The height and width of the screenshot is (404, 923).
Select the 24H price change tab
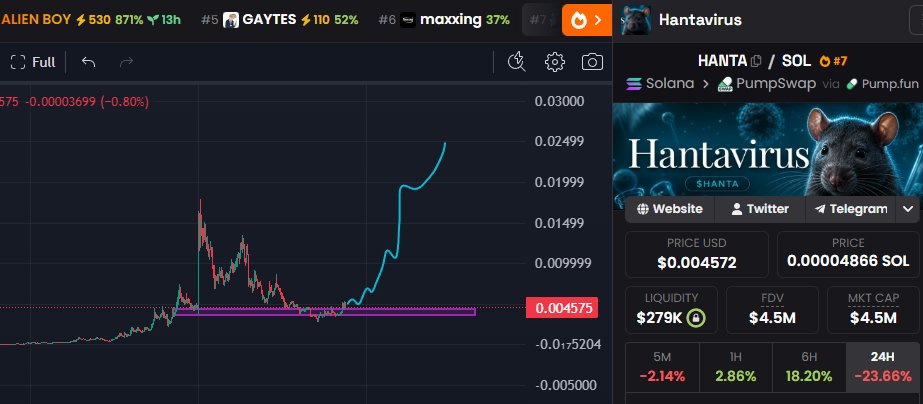pyautogui.click(x=882, y=367)
